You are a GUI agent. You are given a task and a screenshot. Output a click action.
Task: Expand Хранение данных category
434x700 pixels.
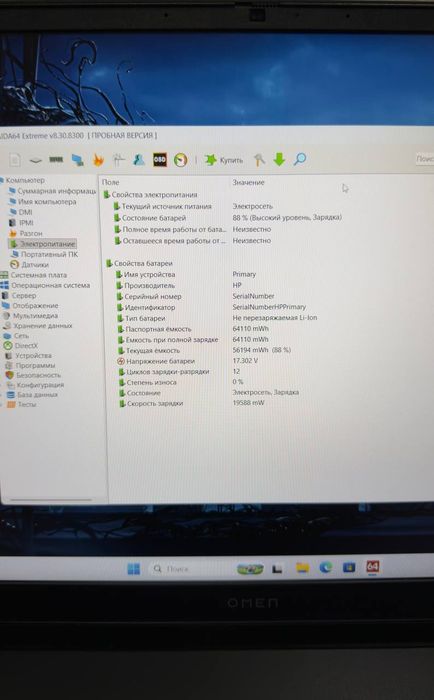38,326
